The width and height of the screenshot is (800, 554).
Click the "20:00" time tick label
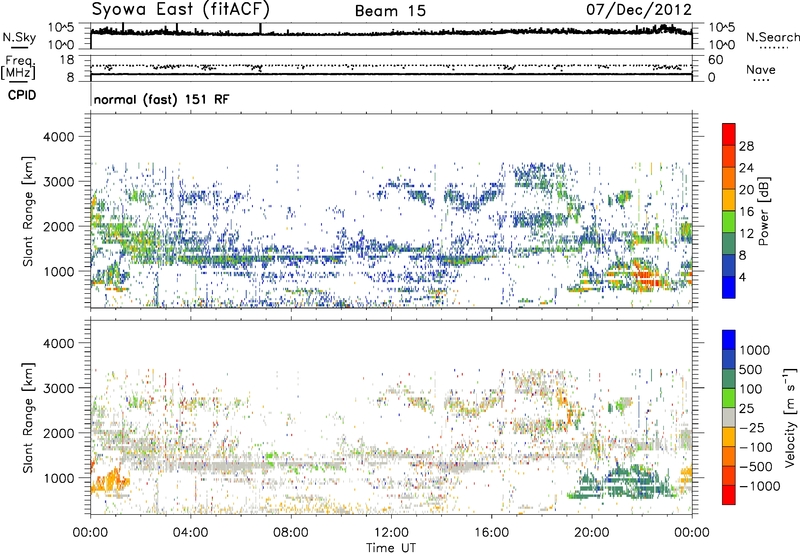click(x=591, y=533)
